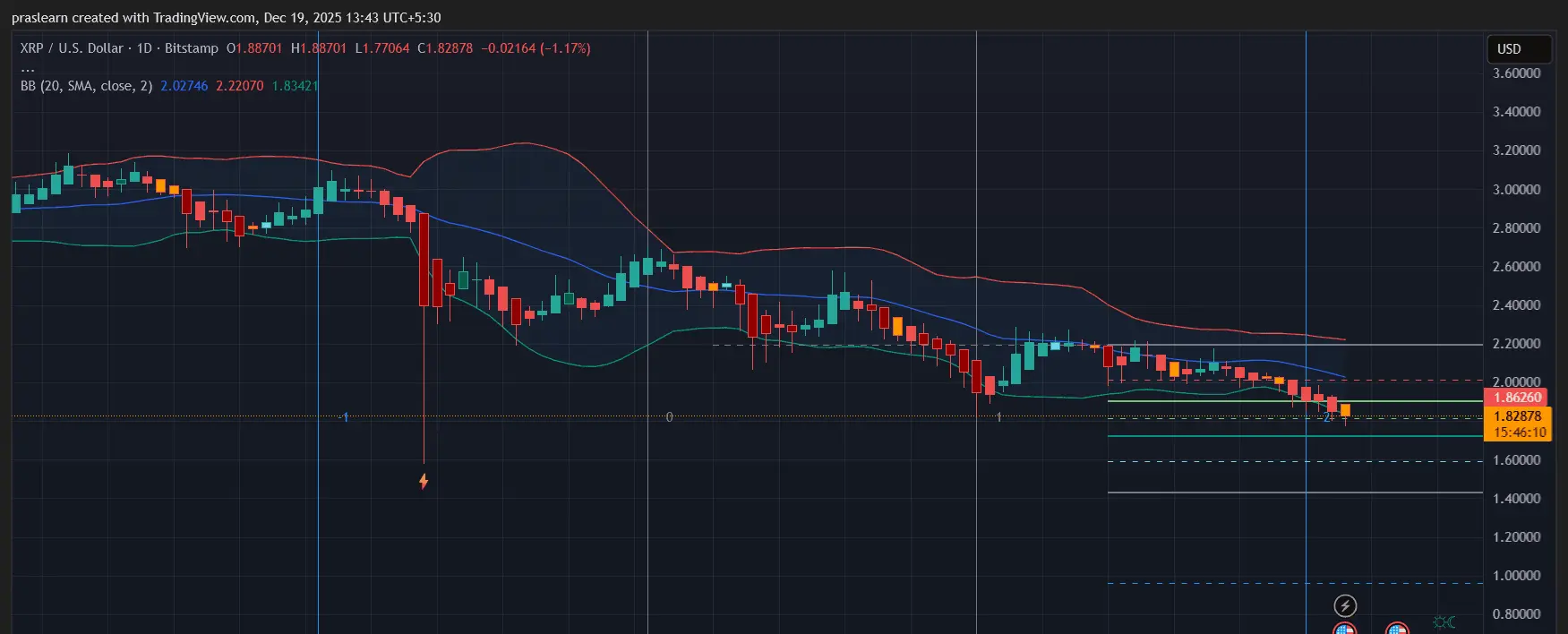Open the USD currency selector
This screenshot has height=634, width=1568.
[x=1519, y=49]
